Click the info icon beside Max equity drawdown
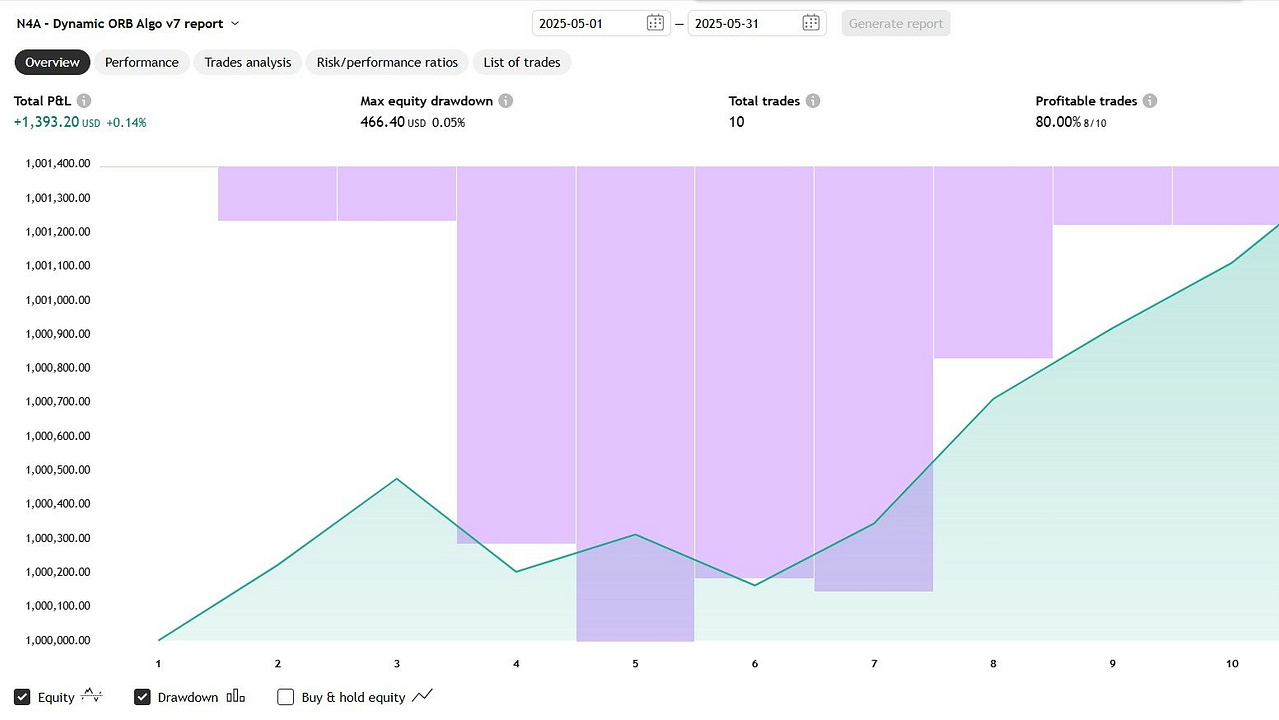The height and width of the screenshot is (720, 1279). point(506,101)
